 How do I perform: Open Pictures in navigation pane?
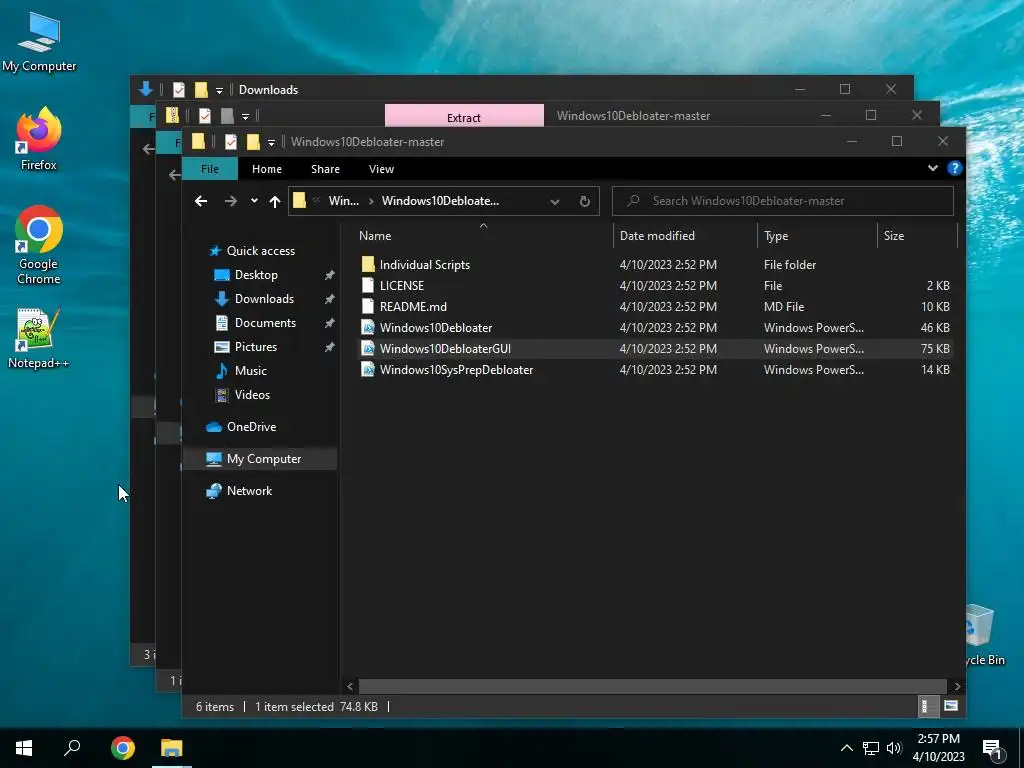[x=255, y=347]
